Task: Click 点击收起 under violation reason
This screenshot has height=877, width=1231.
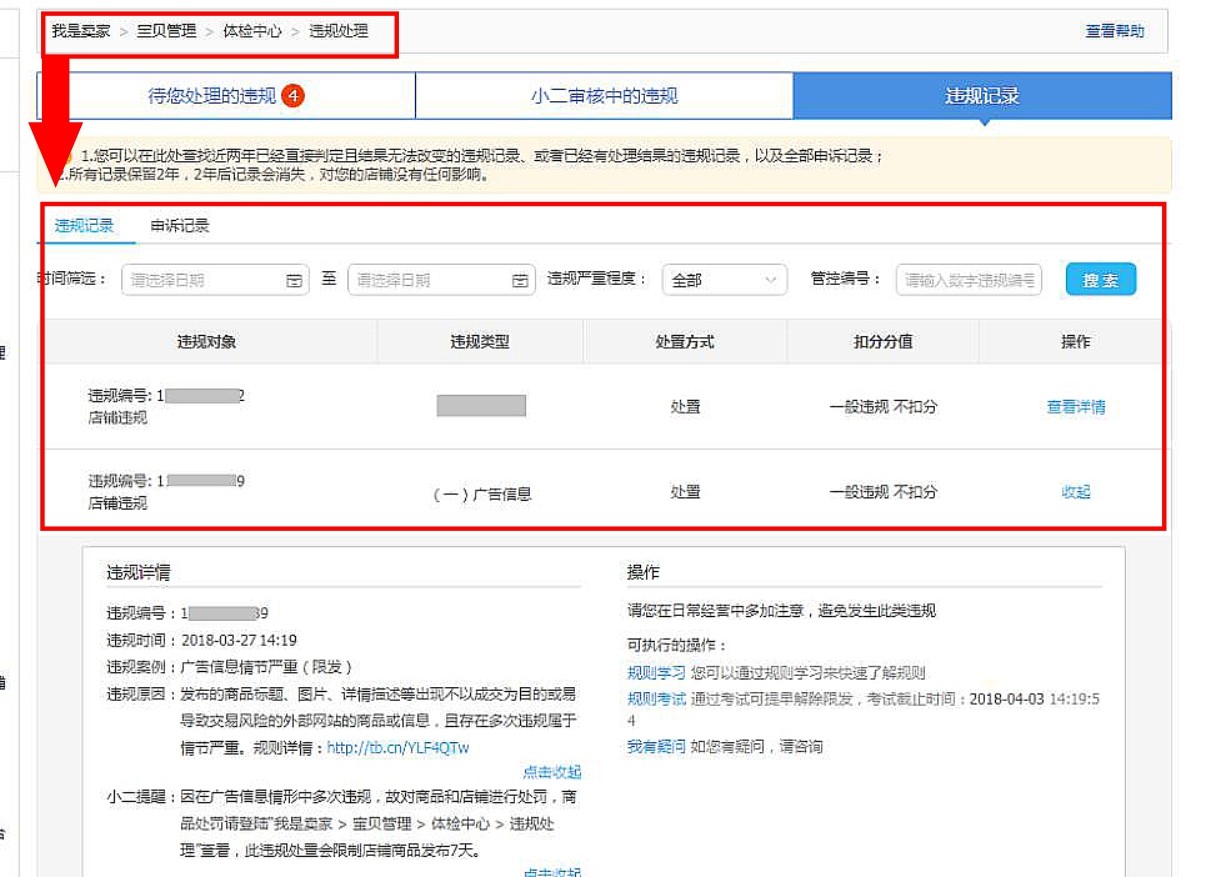Action: point(551,772)
